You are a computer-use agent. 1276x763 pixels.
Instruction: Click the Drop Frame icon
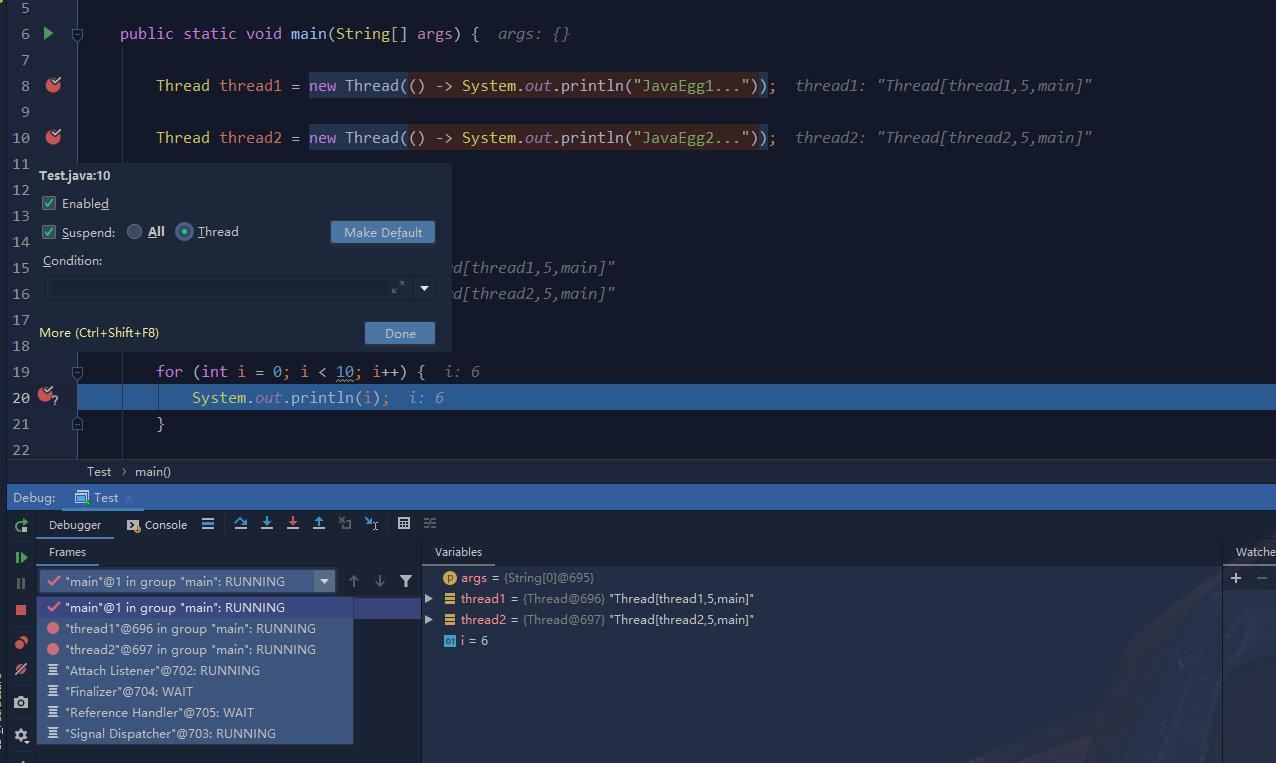(345, 523)
